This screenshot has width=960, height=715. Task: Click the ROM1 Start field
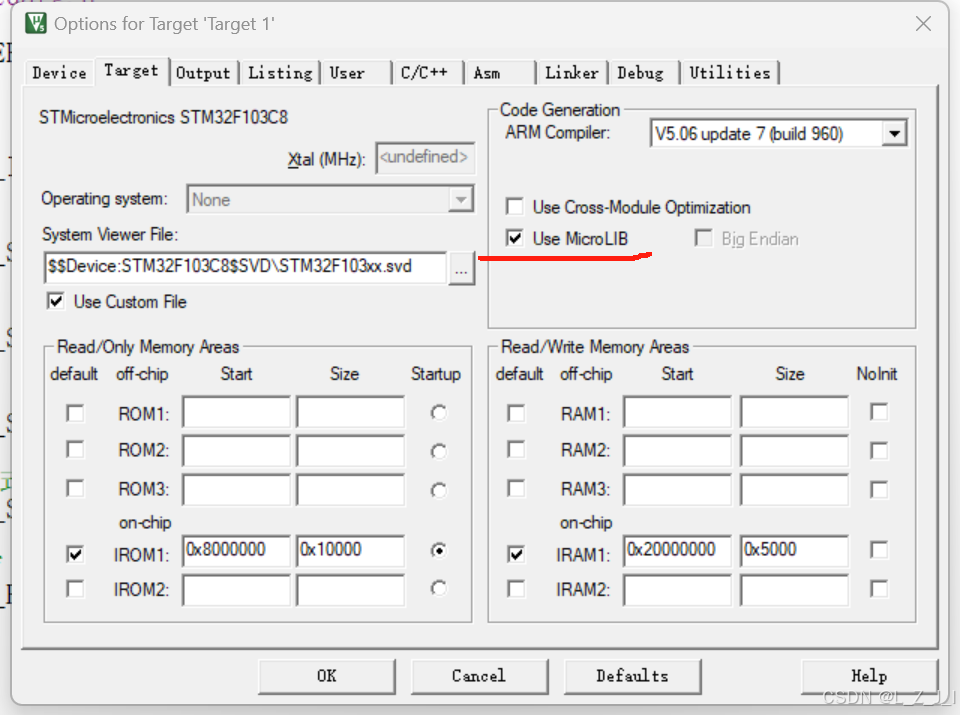tap(236, 412)
